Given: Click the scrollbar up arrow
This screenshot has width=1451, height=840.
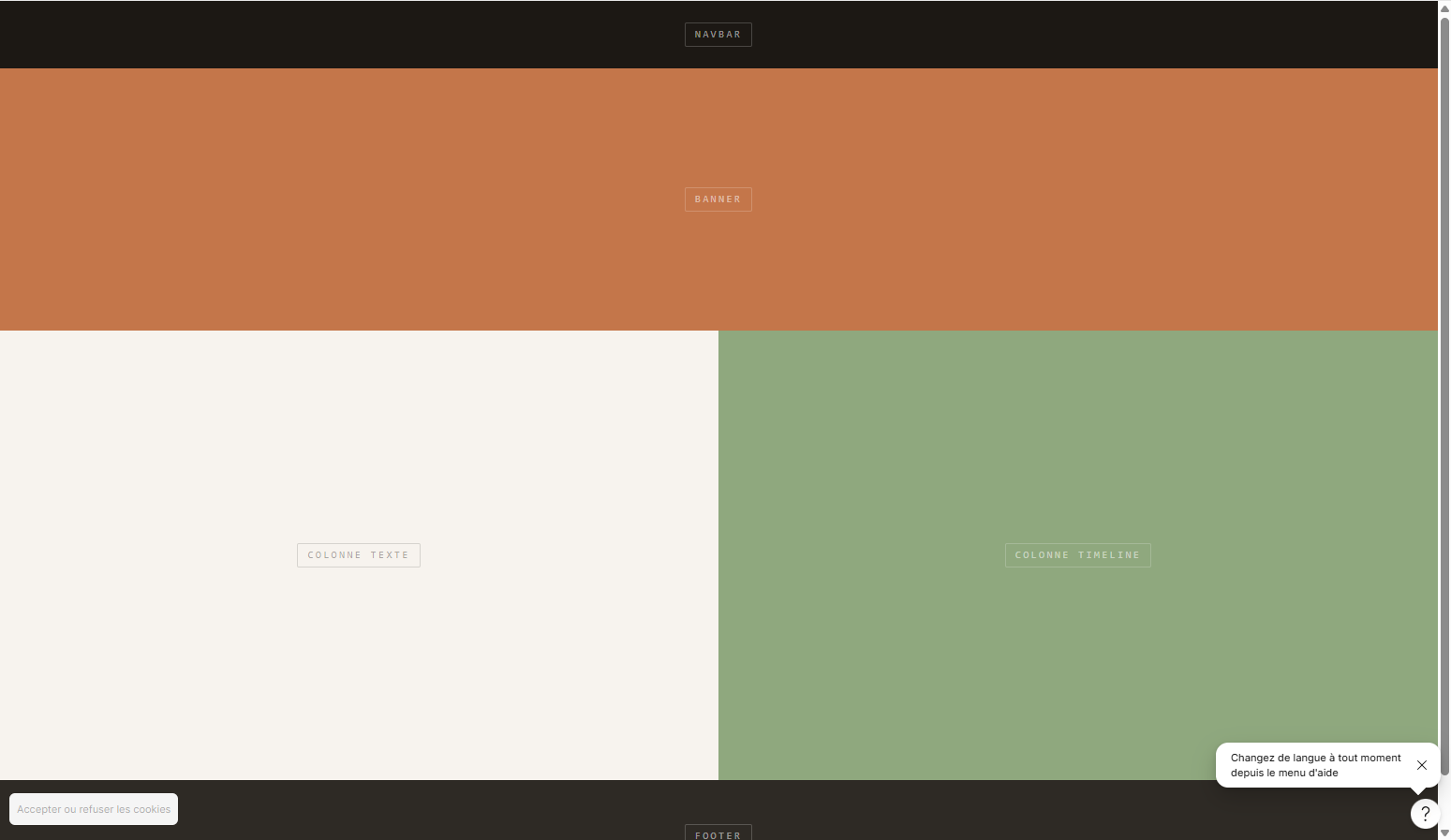Looking at the screenshot, I should point(1444,7).
